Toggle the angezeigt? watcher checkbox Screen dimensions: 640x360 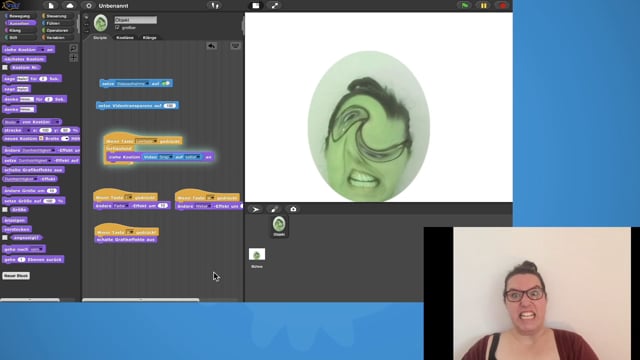[x=5, y=238]
